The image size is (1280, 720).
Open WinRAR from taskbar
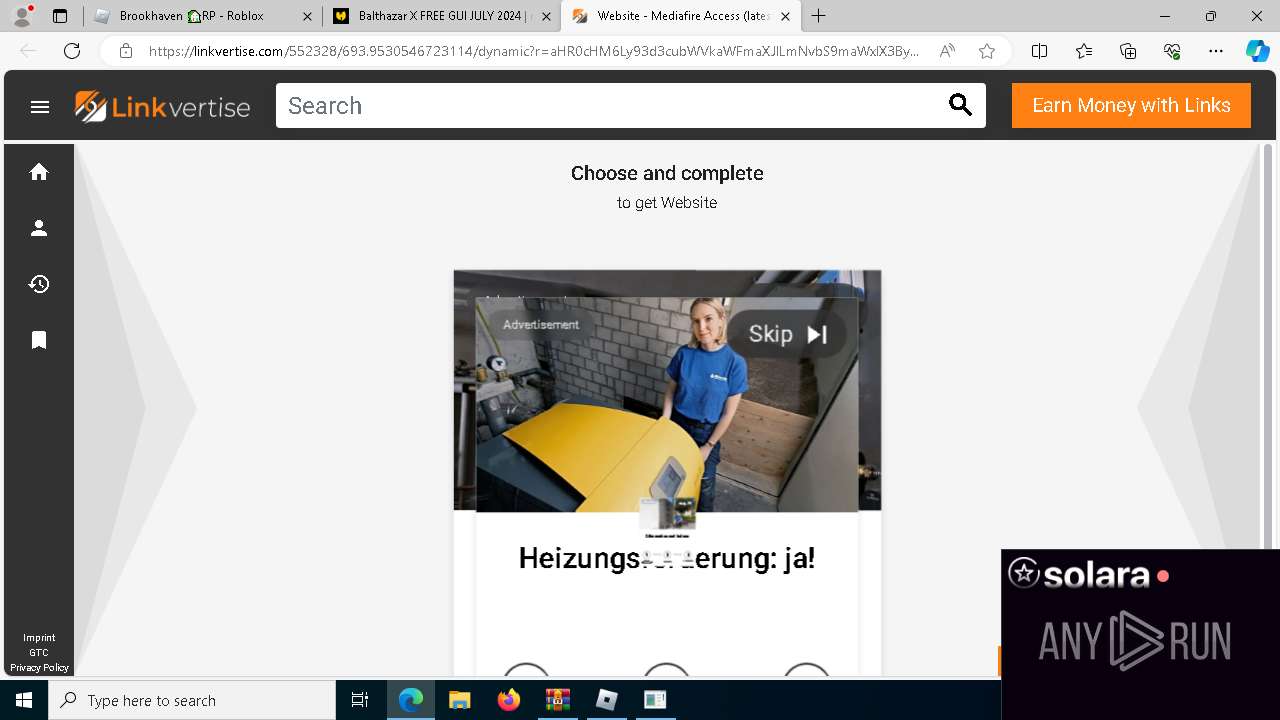point(557,700)
